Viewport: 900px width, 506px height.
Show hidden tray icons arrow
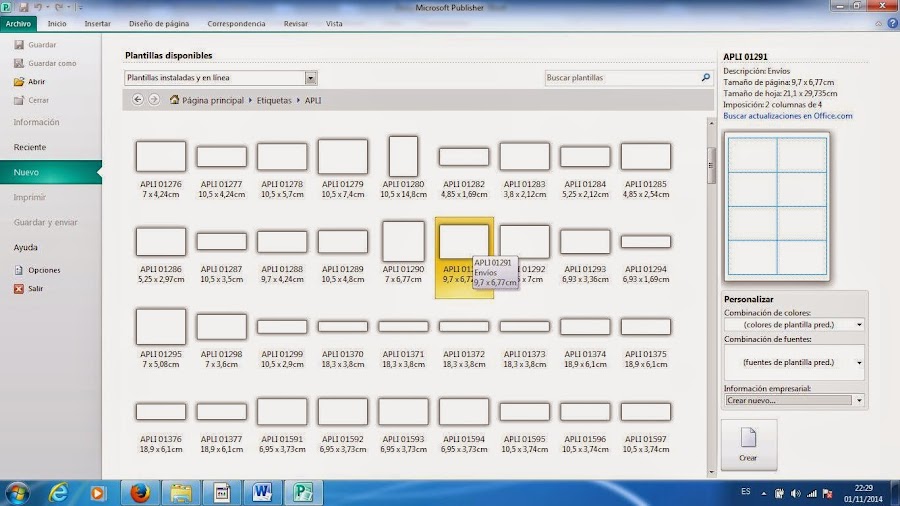[x=763, y=493]
